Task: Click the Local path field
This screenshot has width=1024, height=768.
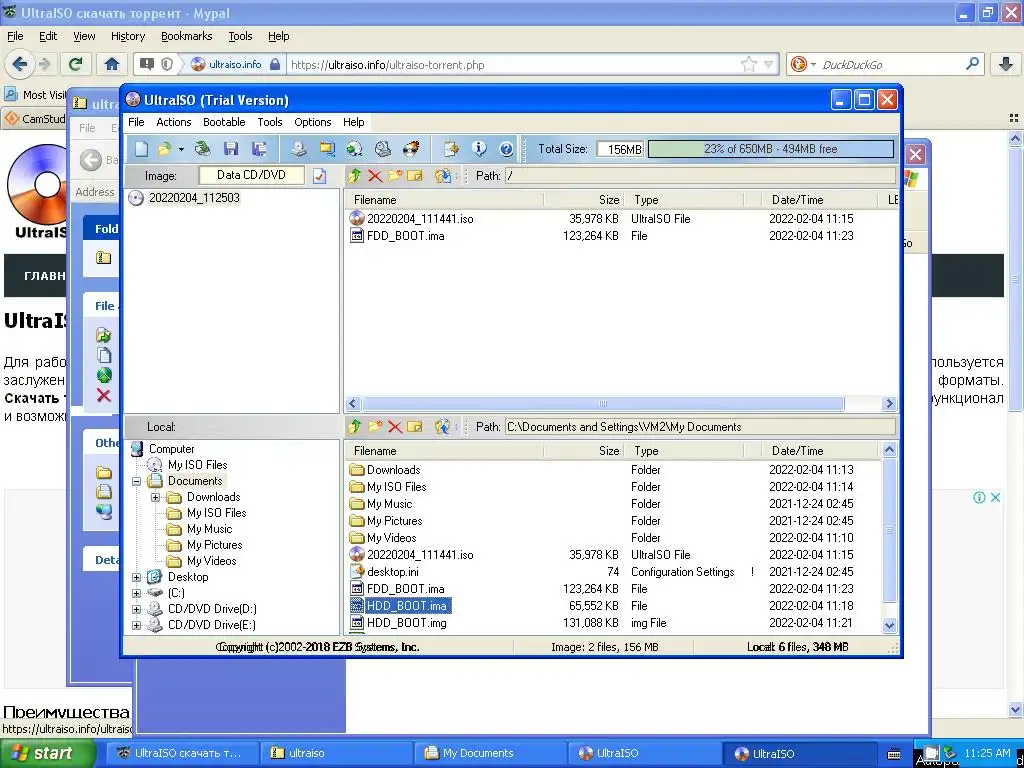Action: pos(700,427)
